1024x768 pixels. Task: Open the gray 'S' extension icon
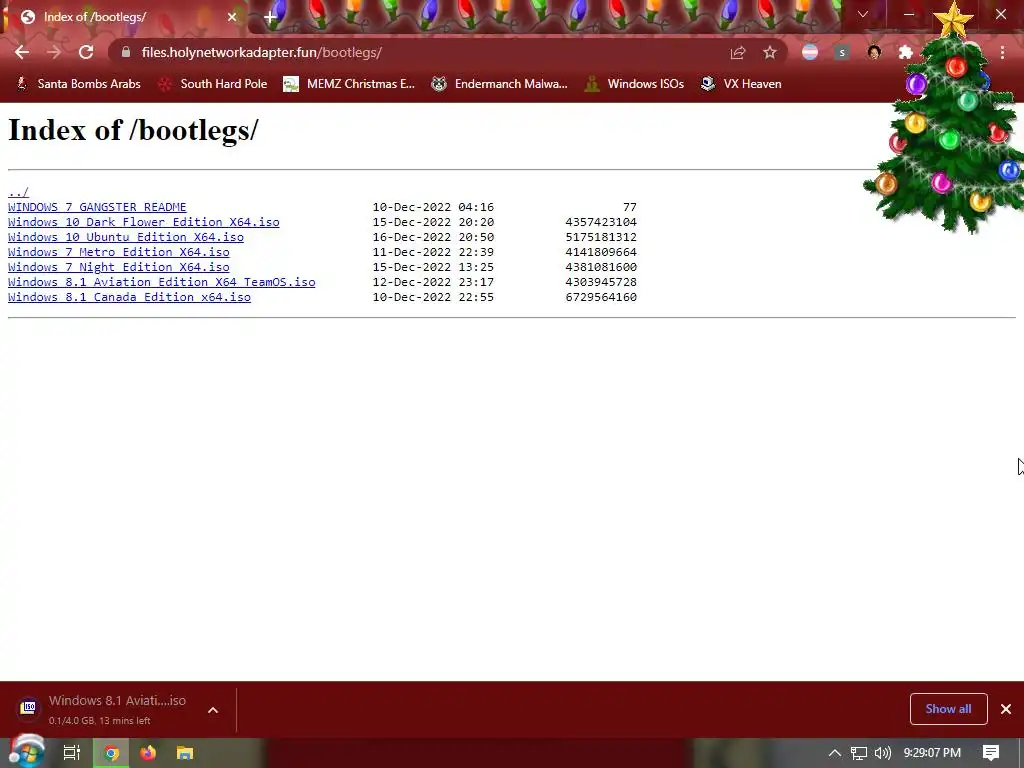pos(842,53)
